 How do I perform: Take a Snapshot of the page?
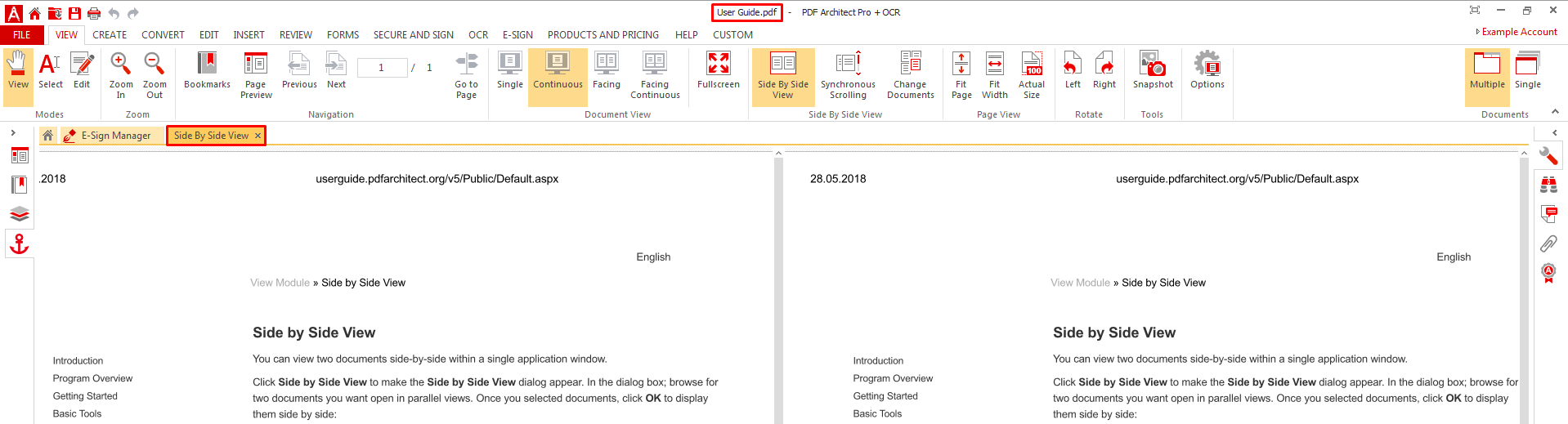tap(1153, 71)
